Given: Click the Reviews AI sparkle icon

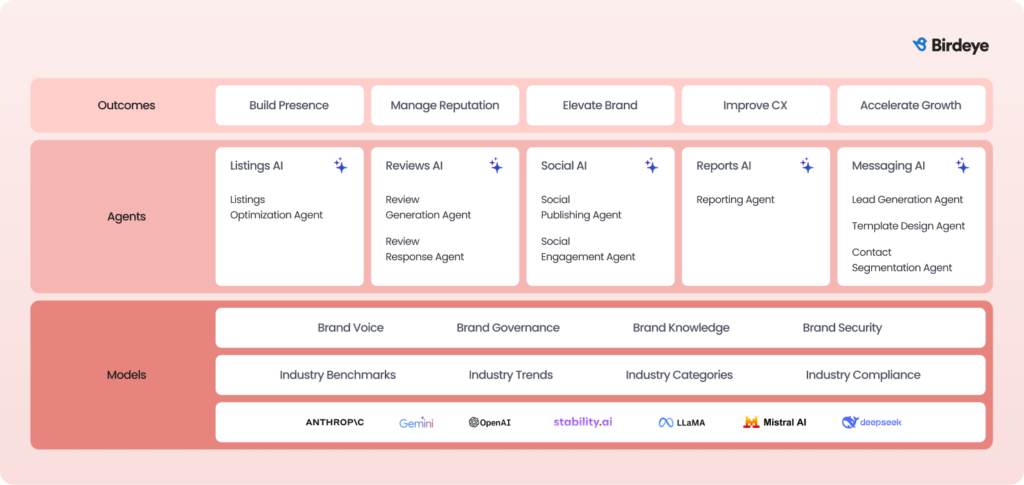Looking at the screenshot, I should pyautogui.click(x=496, y=166).
